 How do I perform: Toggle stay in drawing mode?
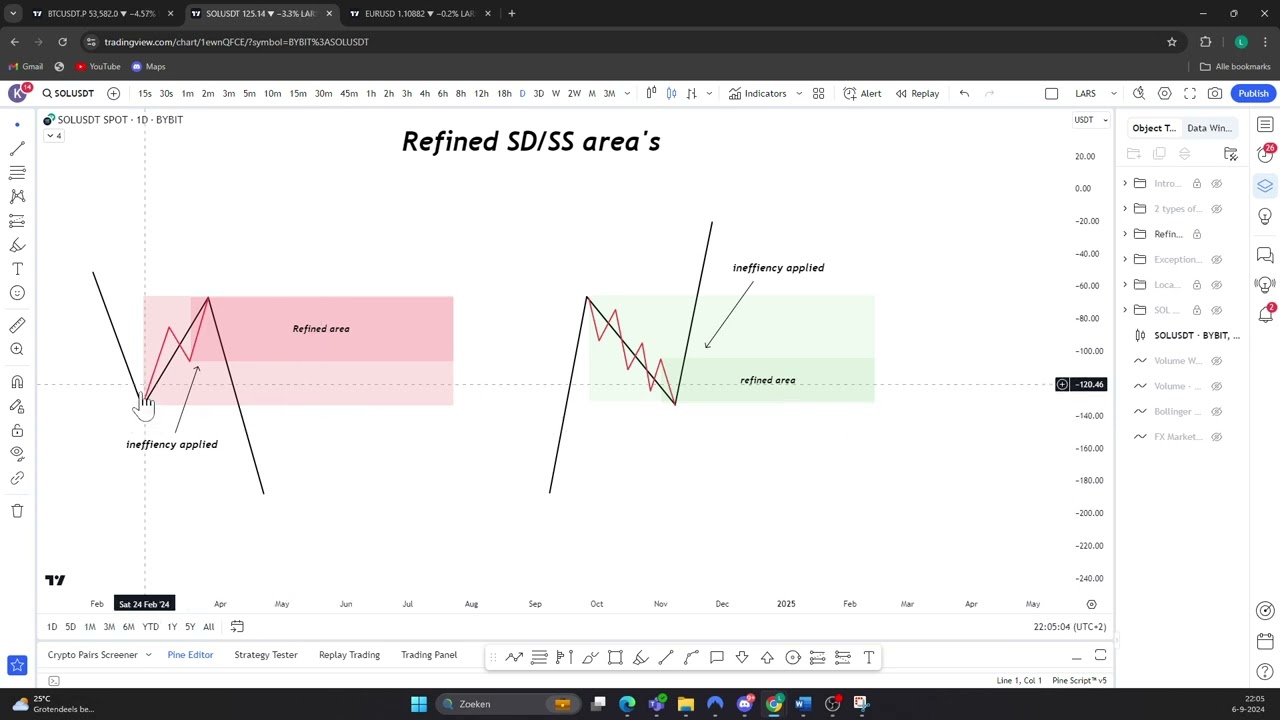tap(17, 406)
